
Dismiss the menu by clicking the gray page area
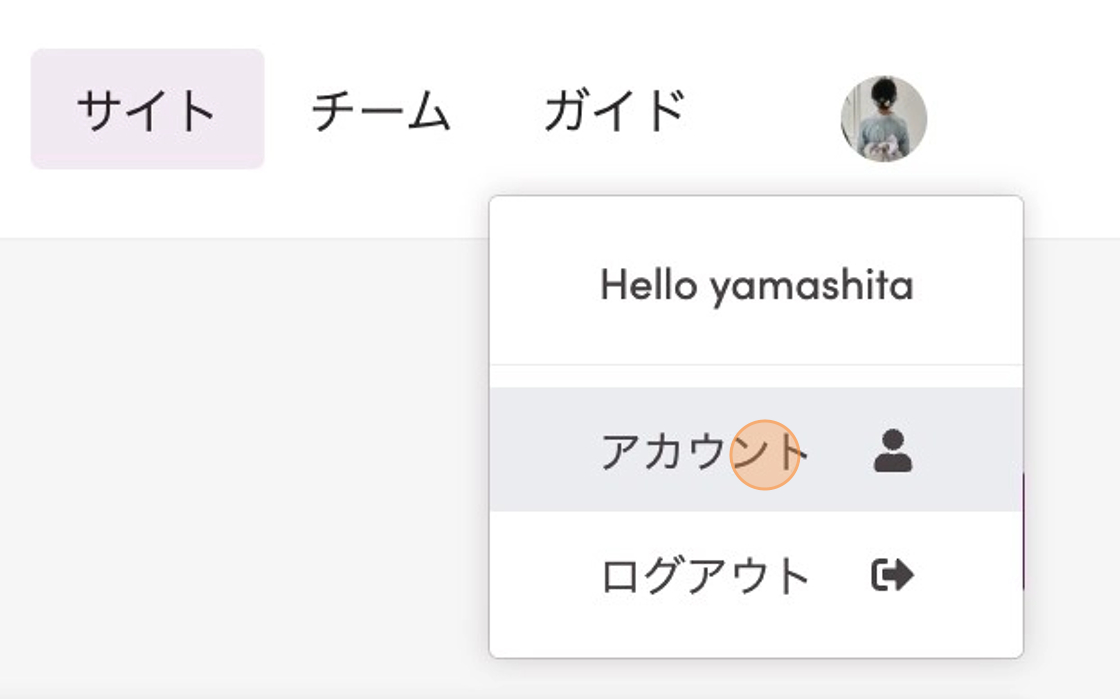coord(240,450)
